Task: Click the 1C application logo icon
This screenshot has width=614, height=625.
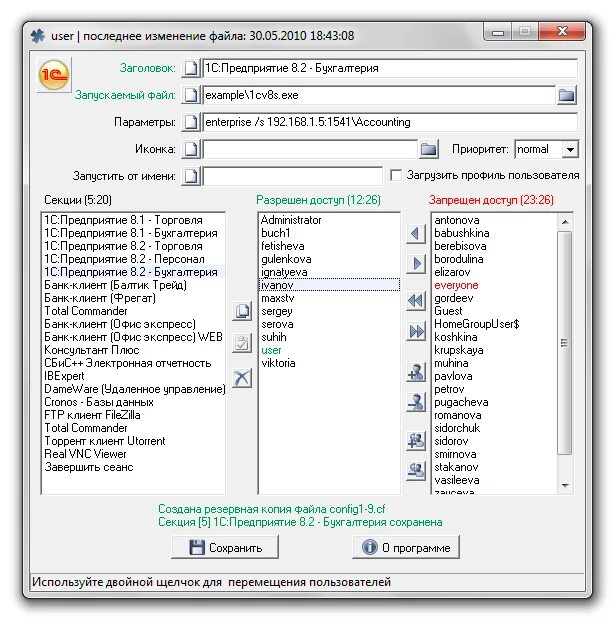Action: coord(54,75)
